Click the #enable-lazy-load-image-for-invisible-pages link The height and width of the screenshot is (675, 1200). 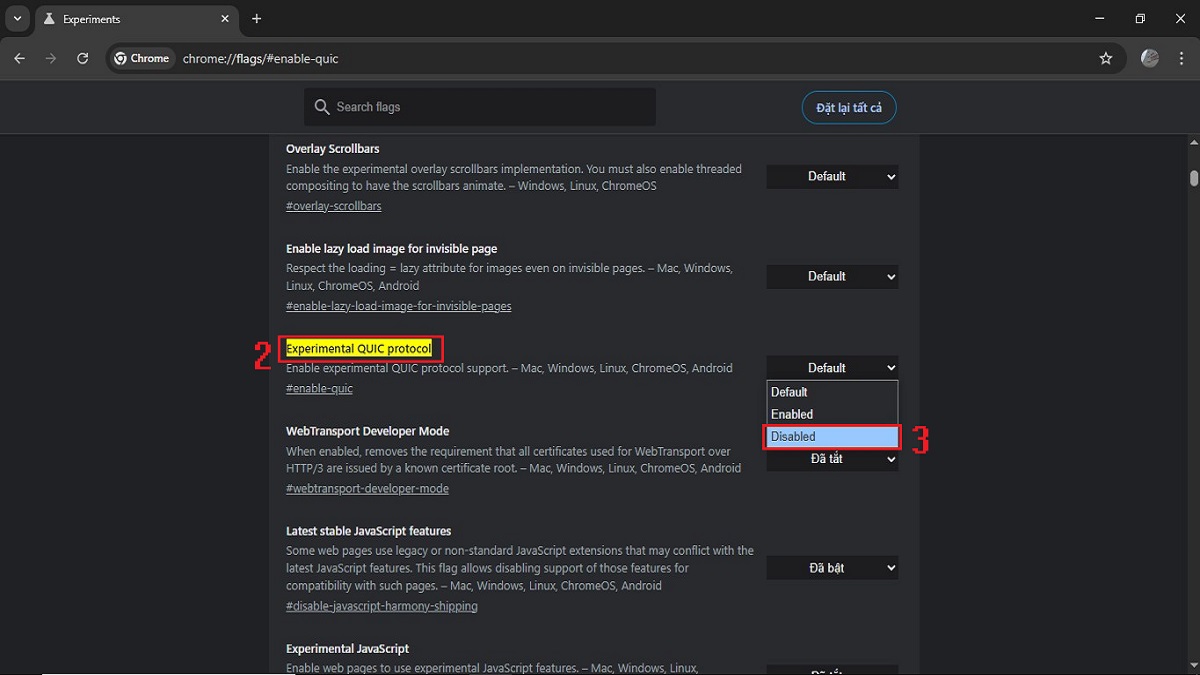click(399, 306)
